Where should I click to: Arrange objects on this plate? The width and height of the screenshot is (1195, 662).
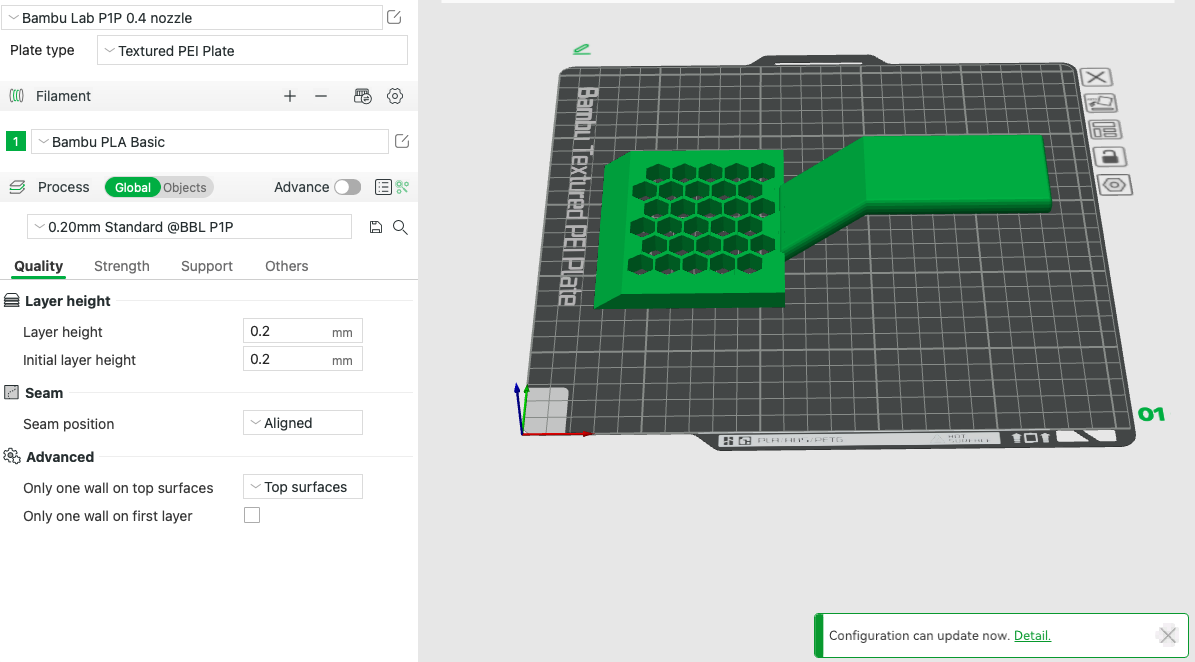click(1104, 130)
